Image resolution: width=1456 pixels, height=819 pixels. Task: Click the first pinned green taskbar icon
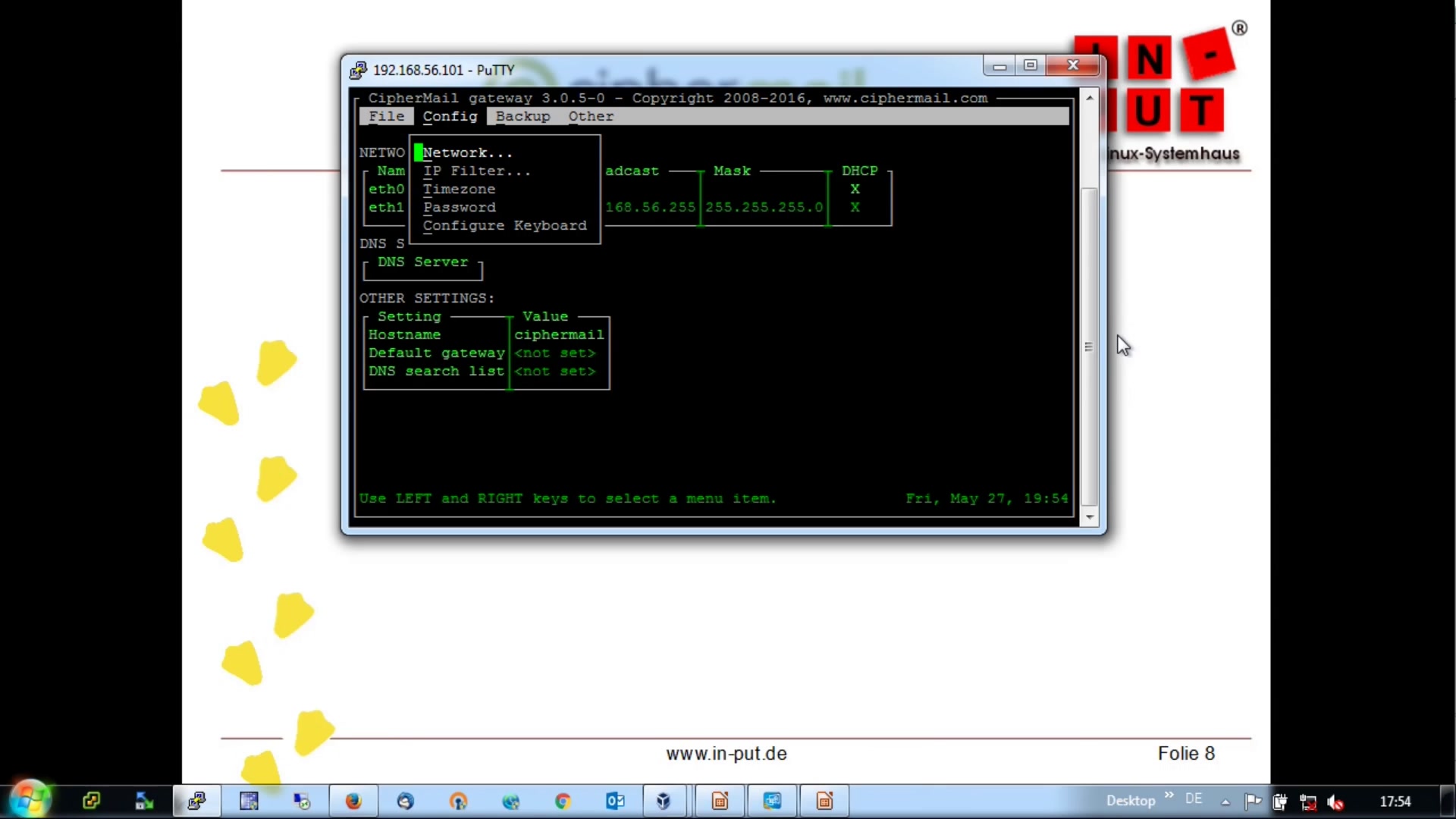point(92,801)
